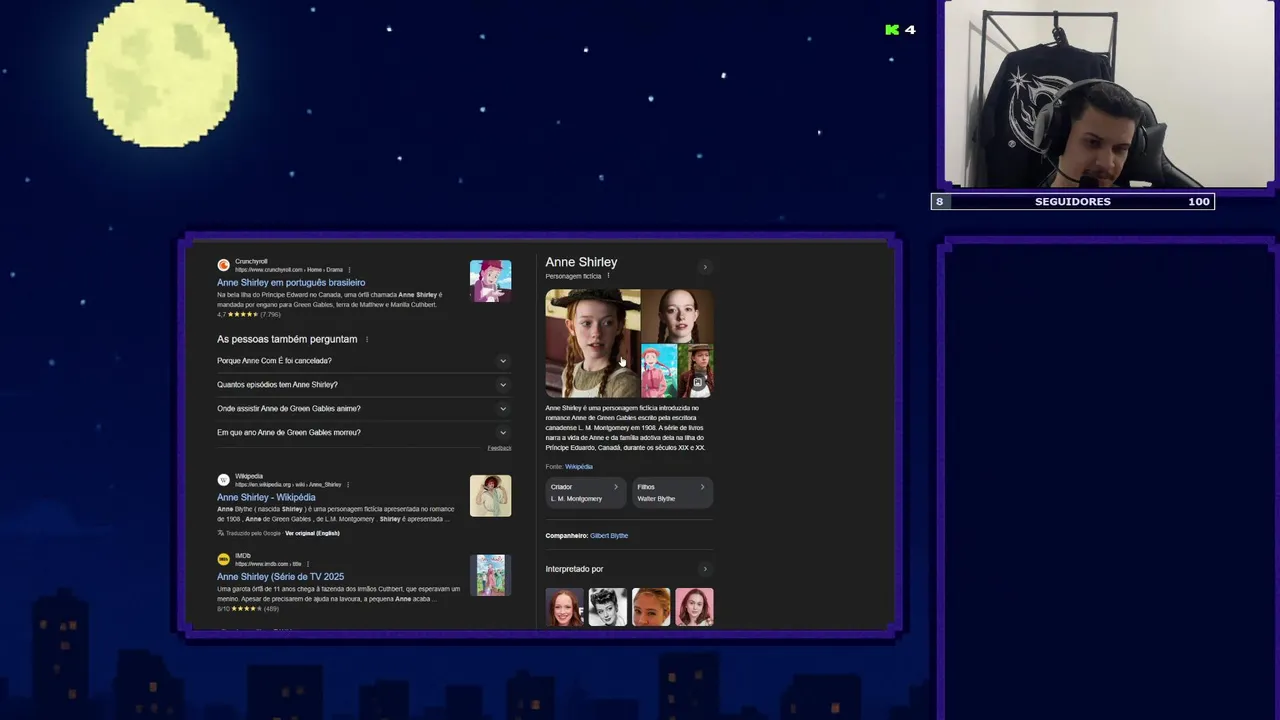The width and height of the screenshot is (1280, 720).
Task: Click the 'As pessoas também perguntam' heading
Action: coord(287,339)
